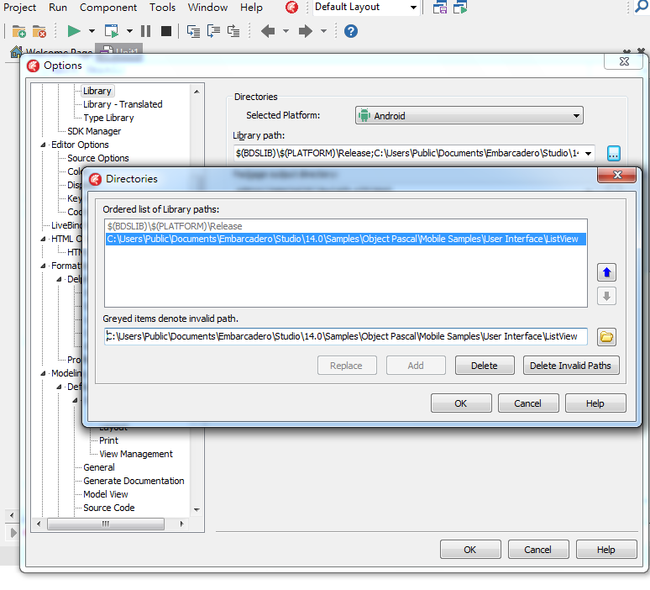Click the Set Debug Desktop icon
This screenshot has width=650, height=590.
(x=460, y=7)
